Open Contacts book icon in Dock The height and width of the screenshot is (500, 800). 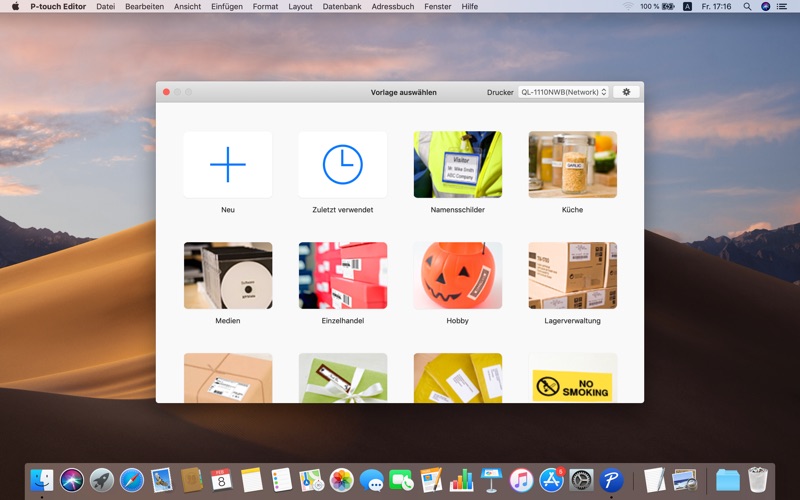pyautogui.click(x=192, y=480)
